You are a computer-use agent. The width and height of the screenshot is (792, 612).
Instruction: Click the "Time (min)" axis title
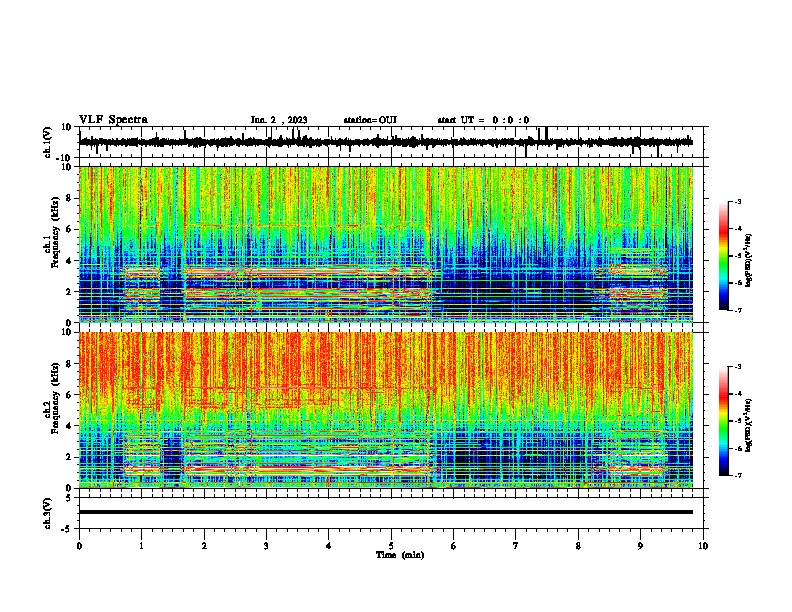tap(400, 555)
